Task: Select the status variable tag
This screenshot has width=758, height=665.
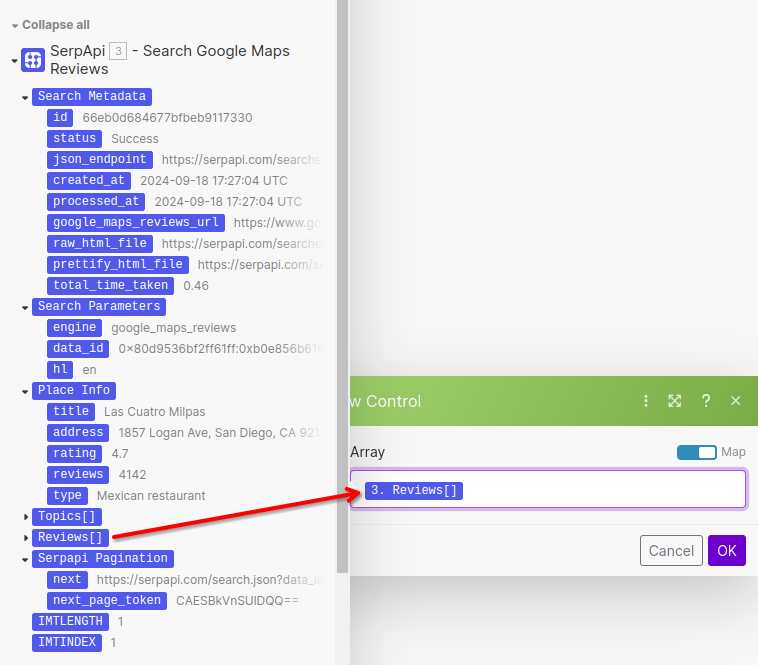Action: (74, 139)
